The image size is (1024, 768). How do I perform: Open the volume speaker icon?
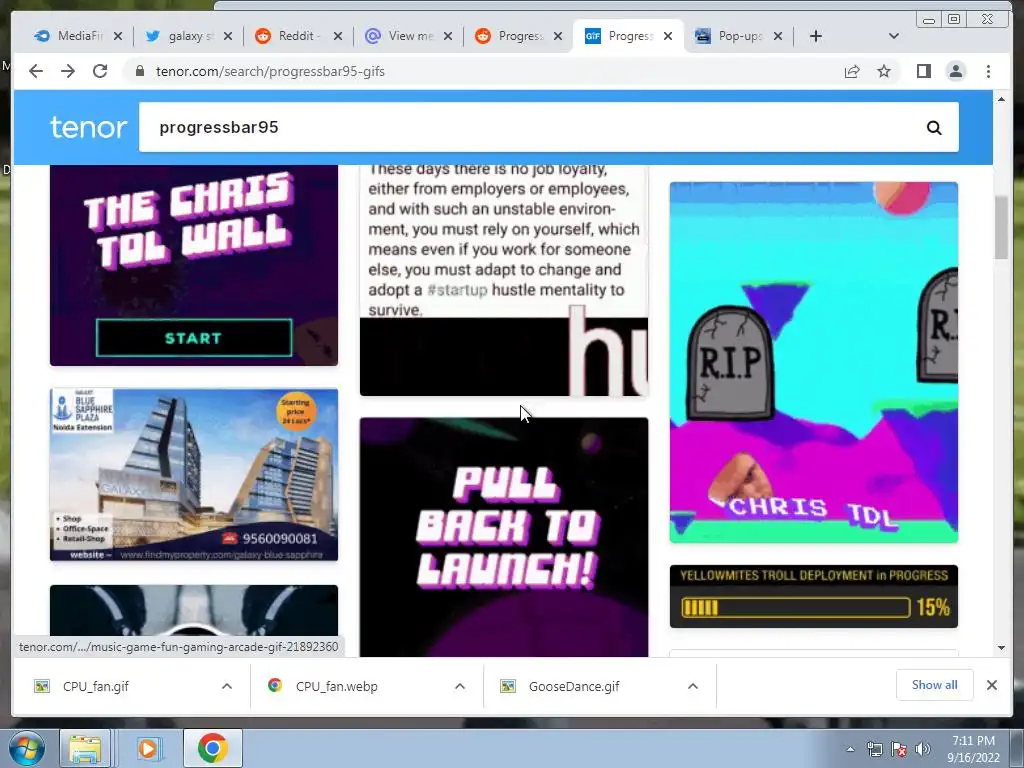pyautogui.click(x=923, y=749)
